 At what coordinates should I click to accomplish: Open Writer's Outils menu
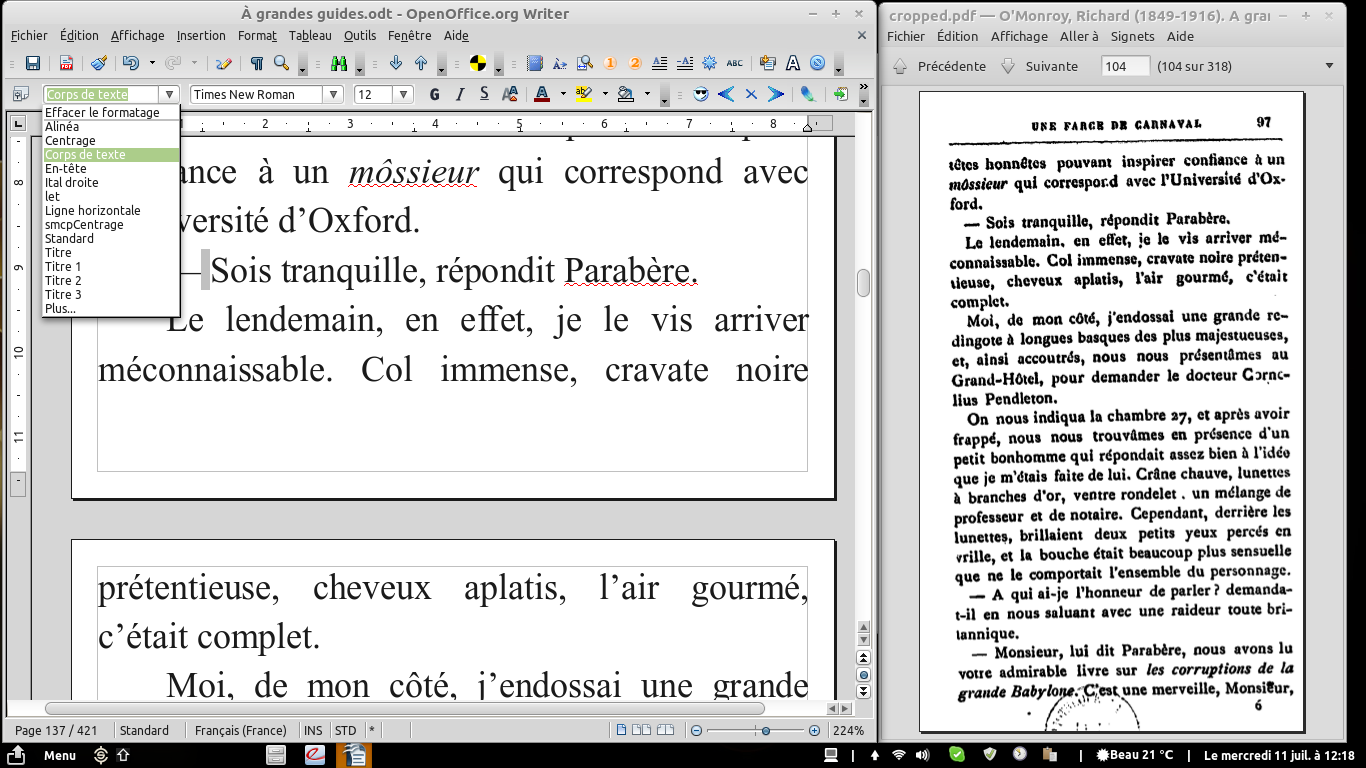coord(360,36)
